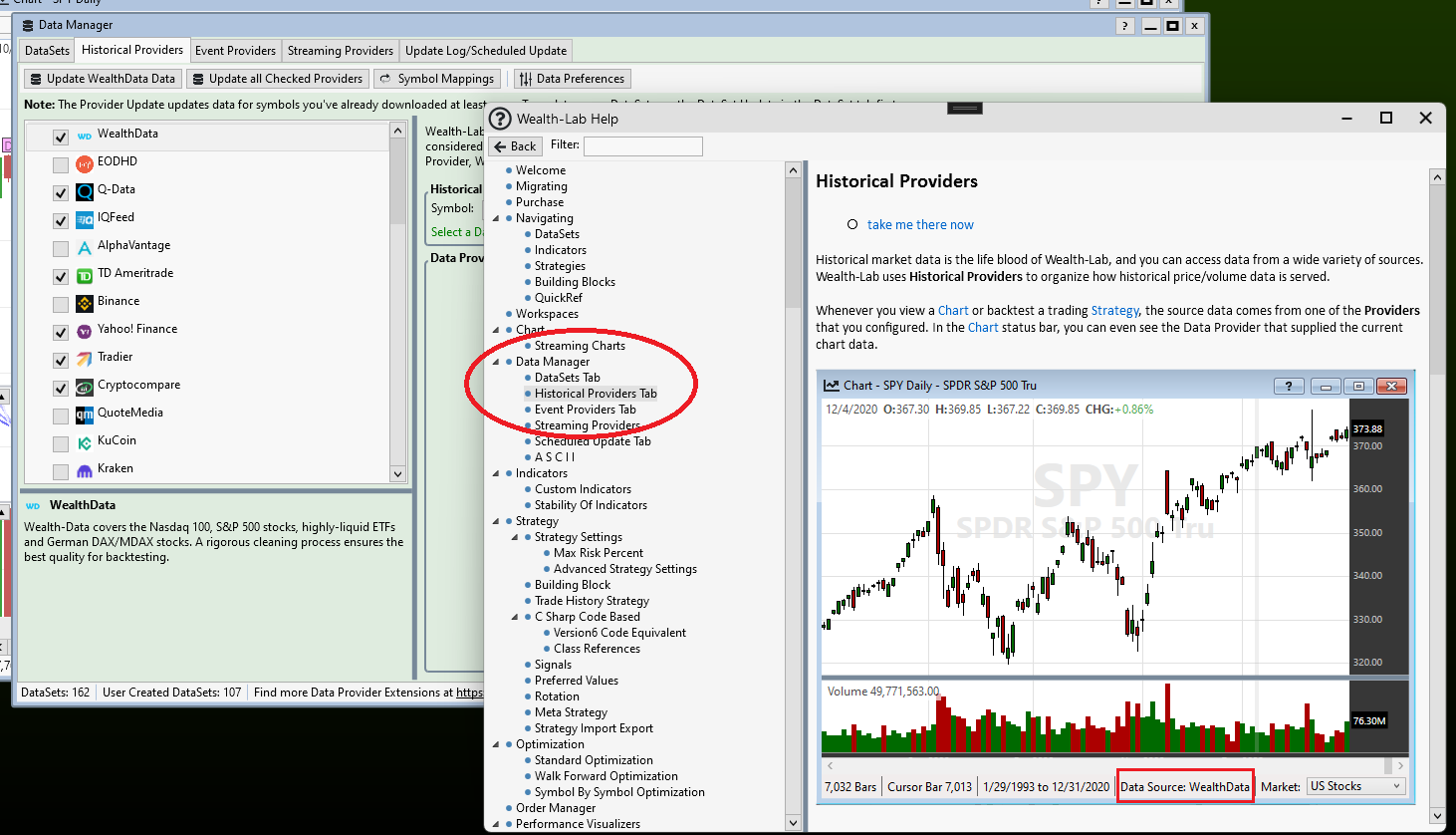1456x835 pixels.
Task: Click the Tradier provider icon
Action: click(85, 360)
